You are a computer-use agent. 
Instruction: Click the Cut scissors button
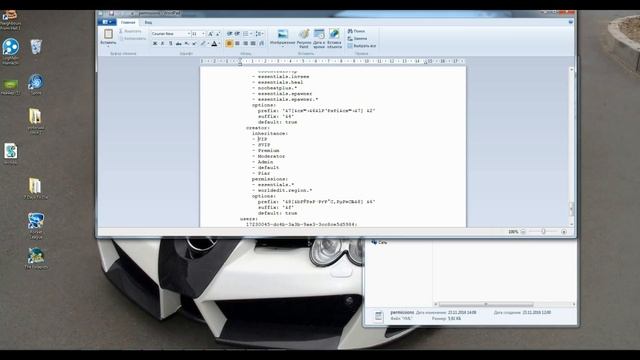[x=131, y=31]
